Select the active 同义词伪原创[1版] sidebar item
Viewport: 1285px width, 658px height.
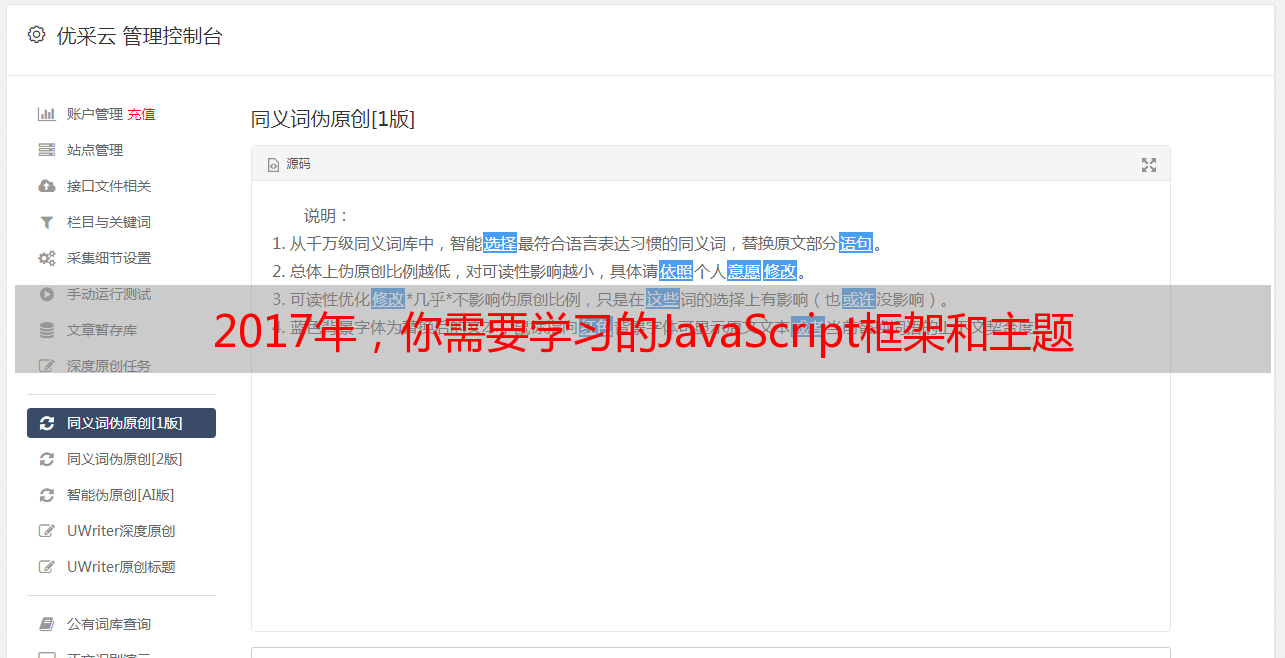pyautogui.click(x=121, y=423)
